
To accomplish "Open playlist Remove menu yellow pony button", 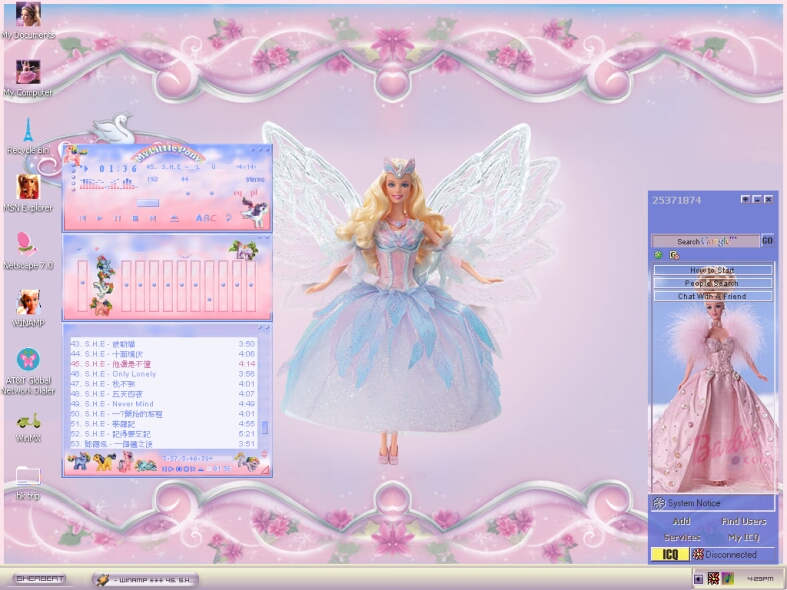I will click(x=103, y=462).
